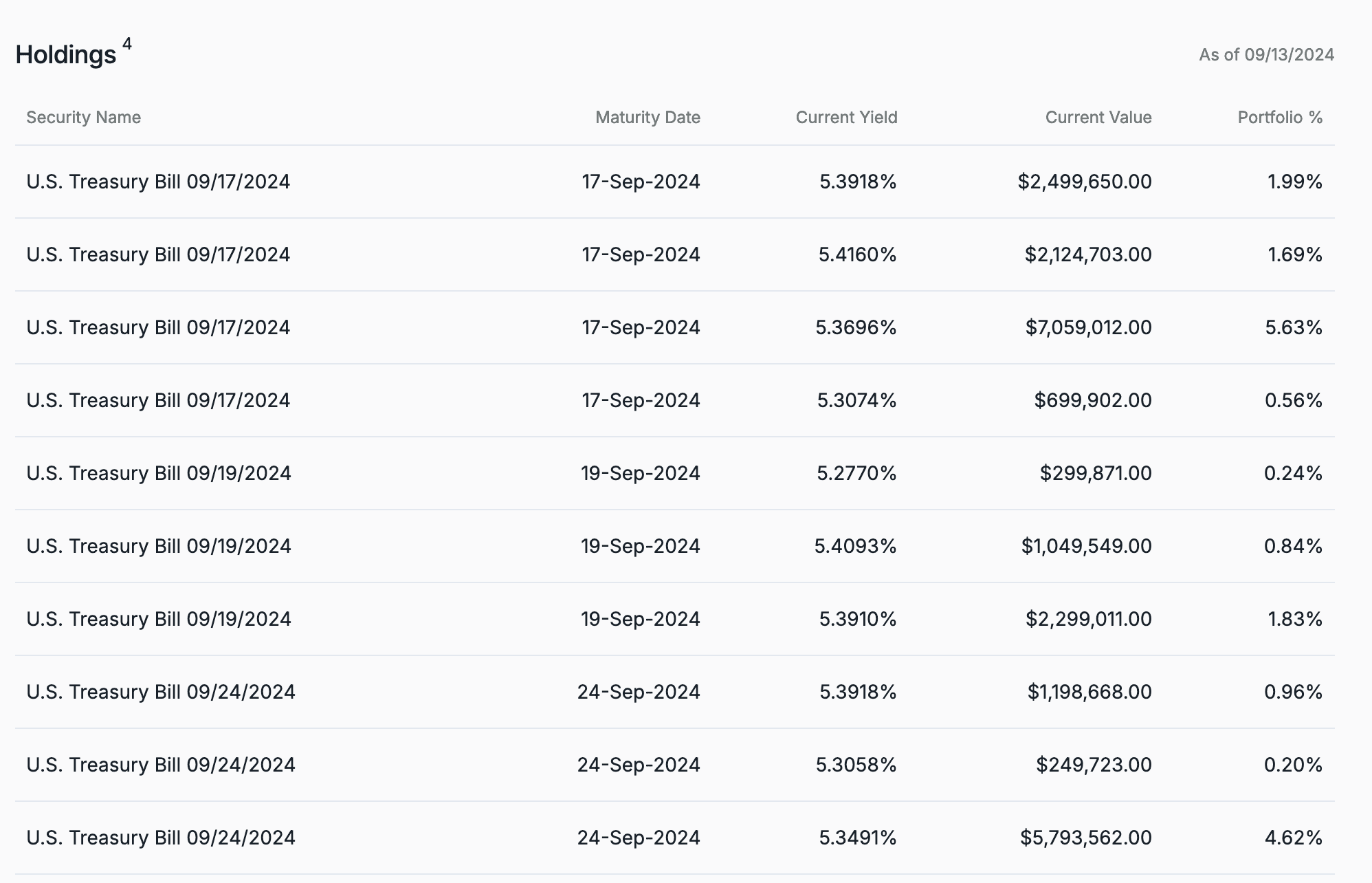Click the Portfolio % column header

pos(1280,118)
